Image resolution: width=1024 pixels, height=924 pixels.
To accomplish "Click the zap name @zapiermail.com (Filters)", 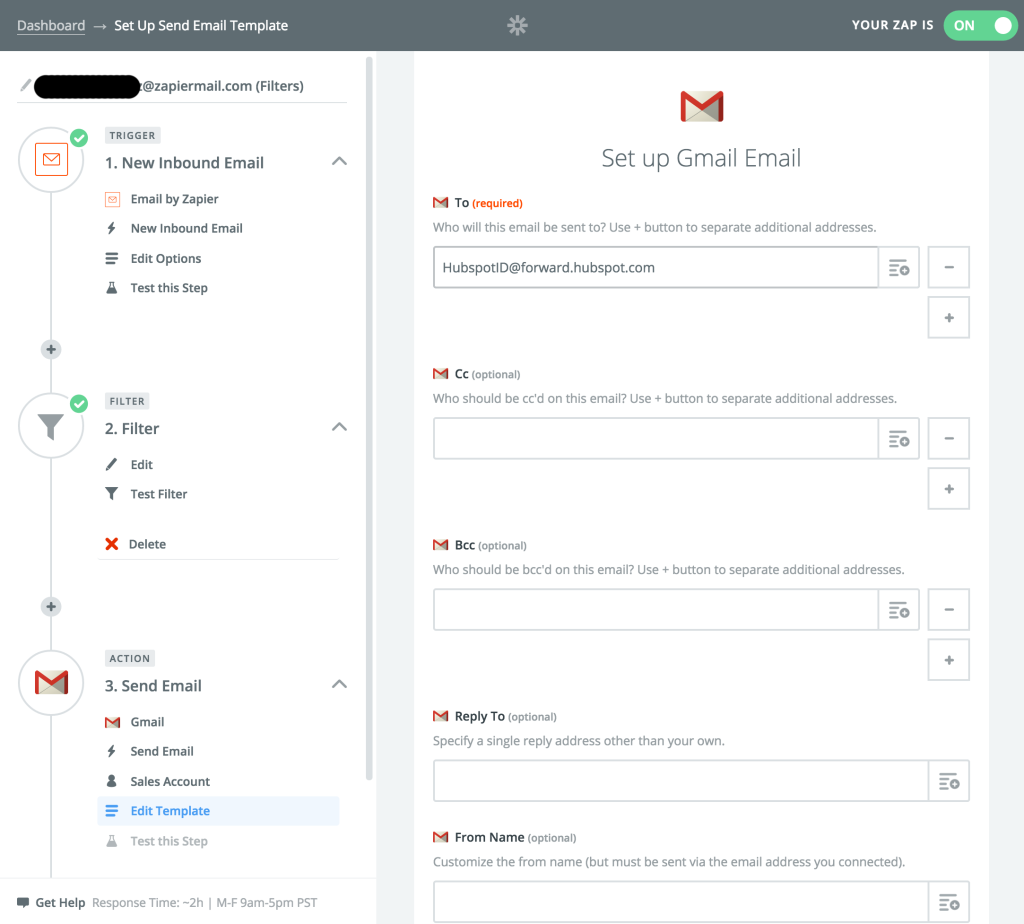I will (223, 86).
